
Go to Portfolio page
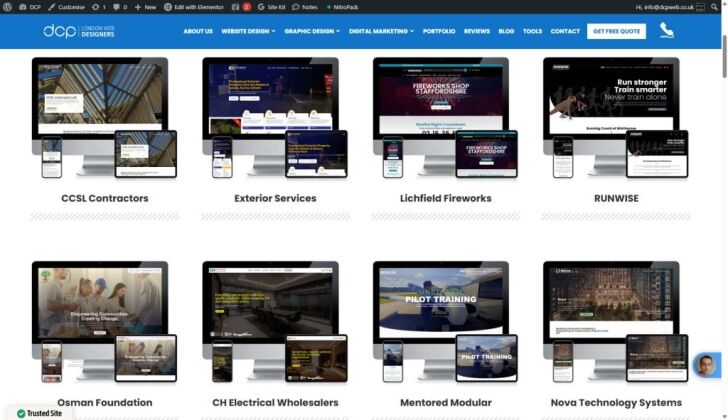[439, 31]
